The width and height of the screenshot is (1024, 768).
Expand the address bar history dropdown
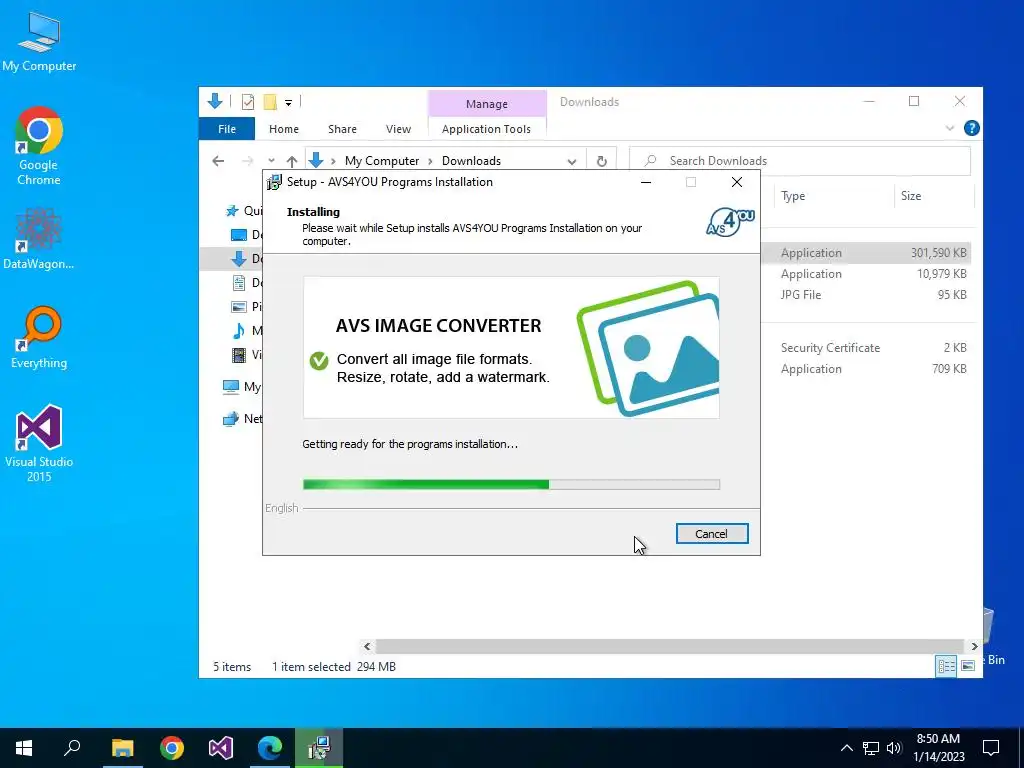click(x=571, y=161)
